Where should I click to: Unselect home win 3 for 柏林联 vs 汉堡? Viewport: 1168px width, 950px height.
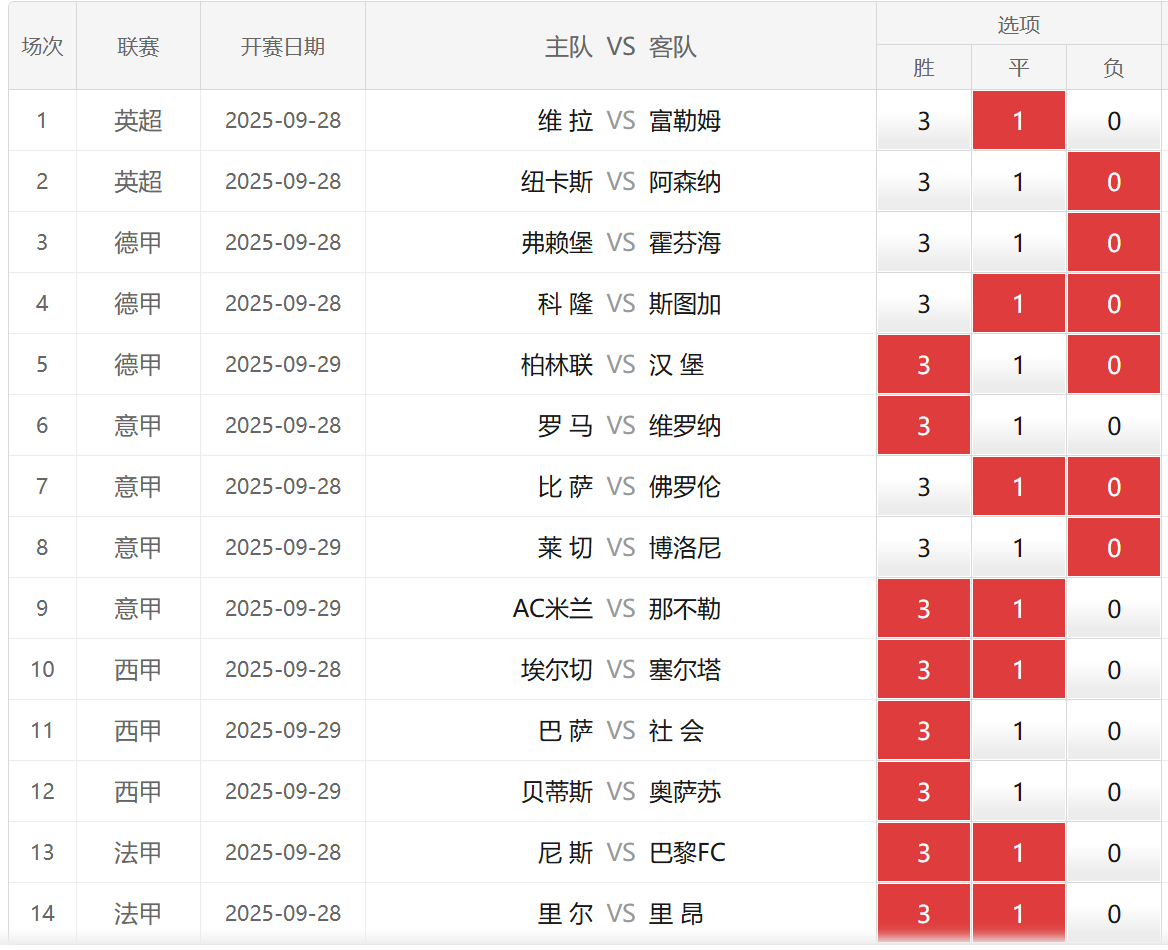tap(923, 365)
